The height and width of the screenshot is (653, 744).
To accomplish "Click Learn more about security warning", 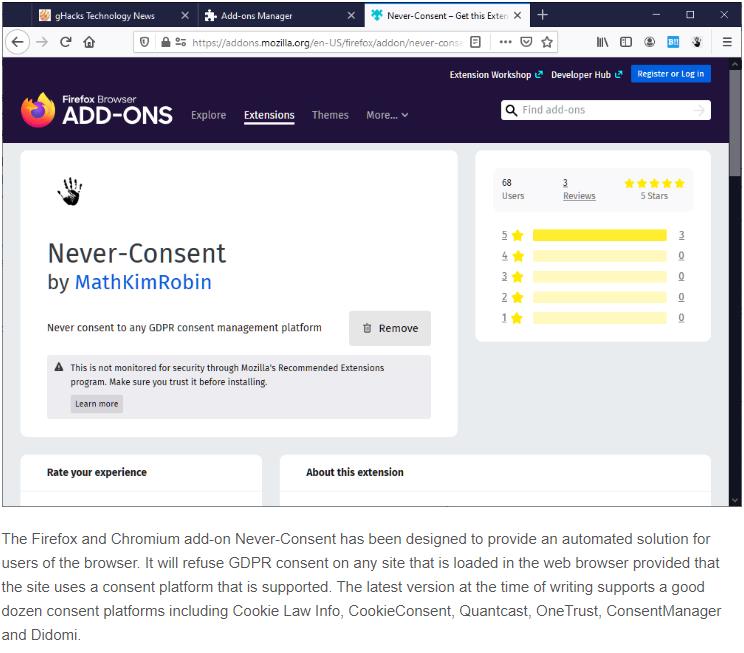I will (96, 404).
